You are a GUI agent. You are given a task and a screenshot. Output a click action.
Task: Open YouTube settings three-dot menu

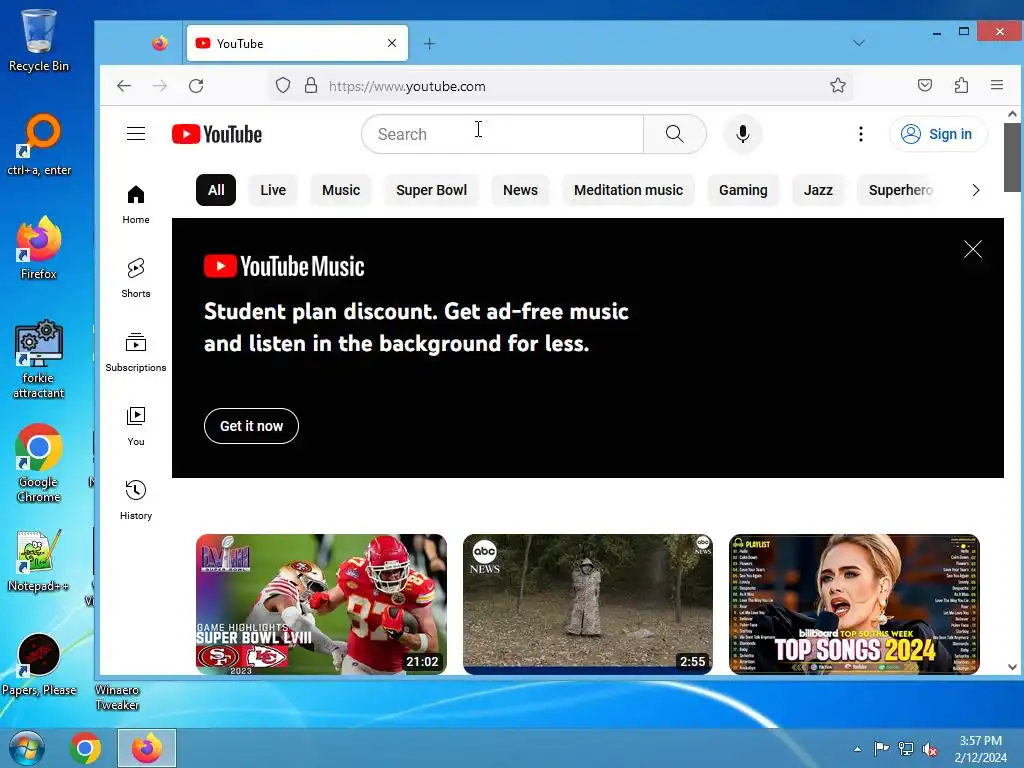(861, 134)
